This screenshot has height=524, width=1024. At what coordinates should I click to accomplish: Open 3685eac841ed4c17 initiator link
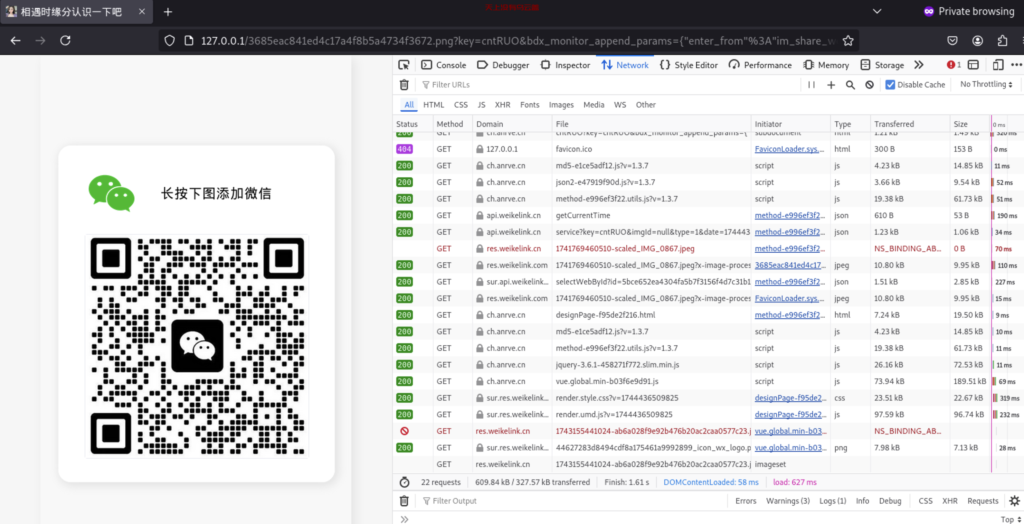(x=791, y=265)
